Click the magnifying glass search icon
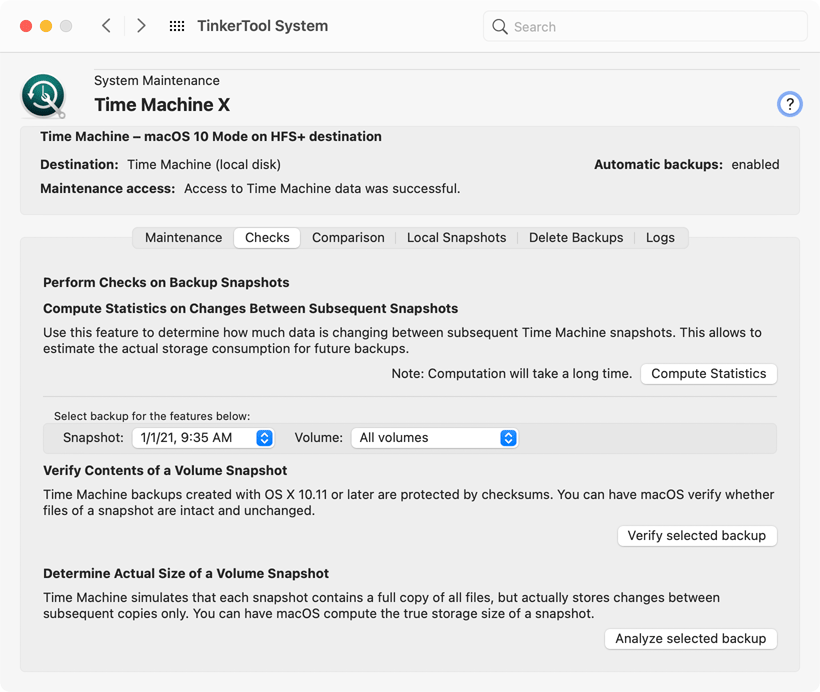Viewport: 820px width, 692px height. (x=499, y=27)
